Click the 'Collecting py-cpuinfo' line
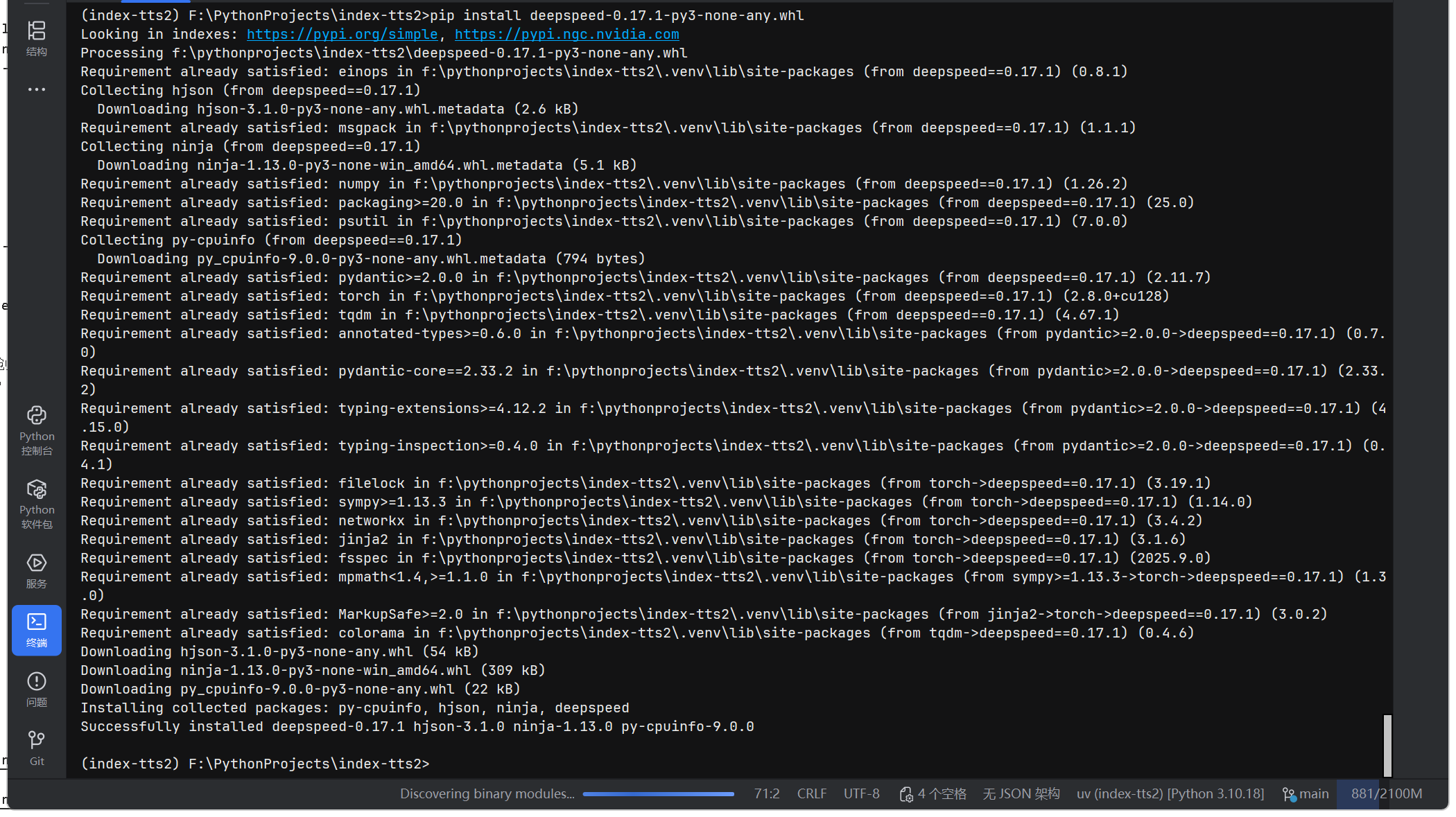 point(271,240)
